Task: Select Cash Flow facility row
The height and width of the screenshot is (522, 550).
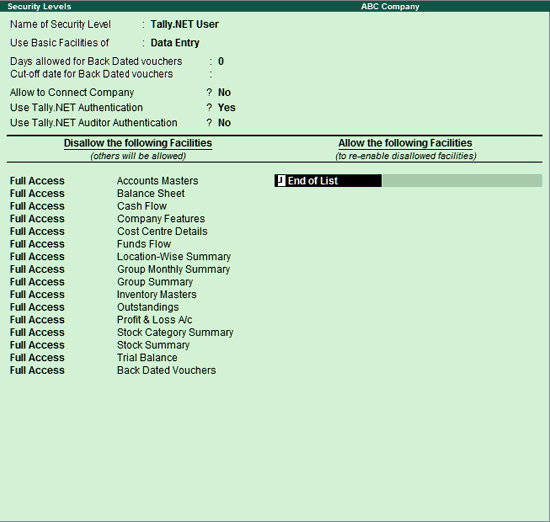Action: 142,206
